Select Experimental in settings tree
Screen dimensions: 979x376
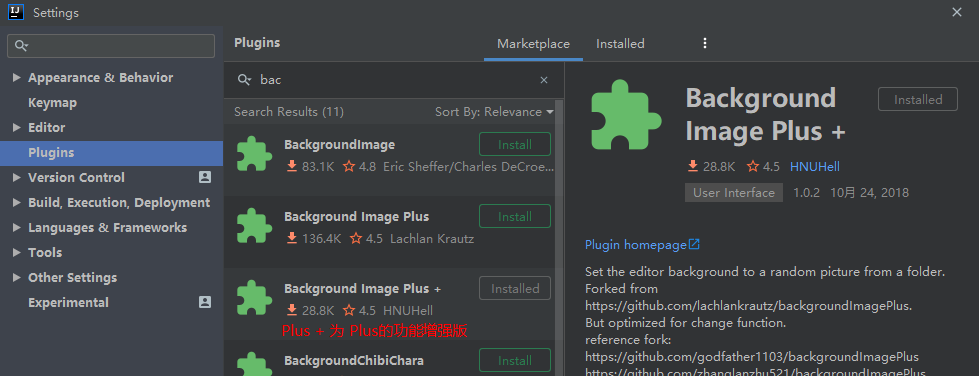click(68, 302)
